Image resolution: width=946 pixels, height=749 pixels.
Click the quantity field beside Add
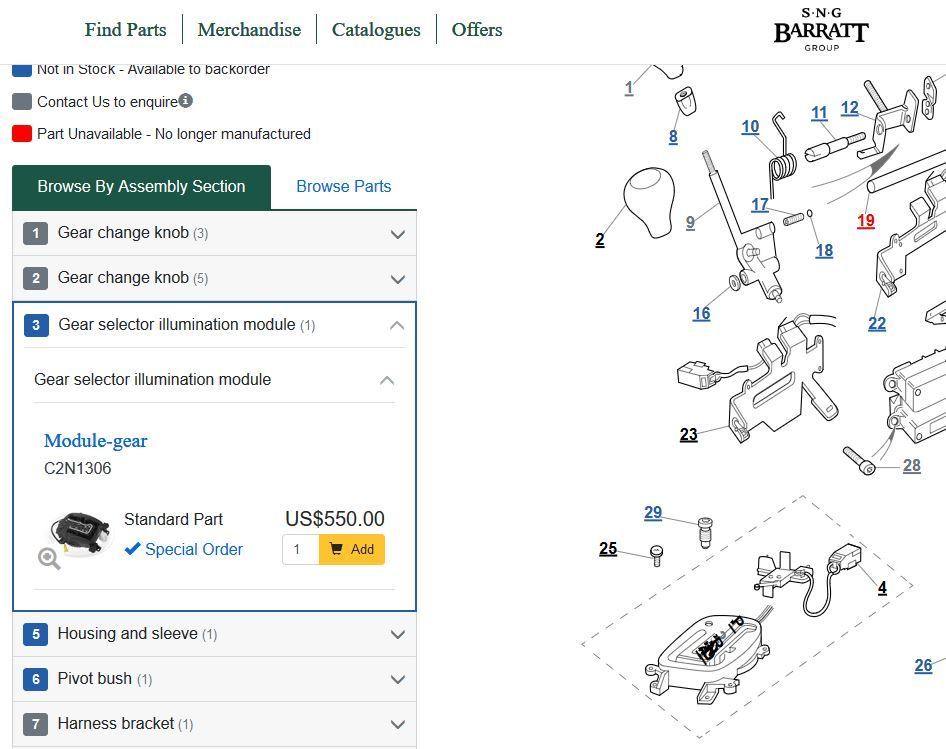coord(300,549)
